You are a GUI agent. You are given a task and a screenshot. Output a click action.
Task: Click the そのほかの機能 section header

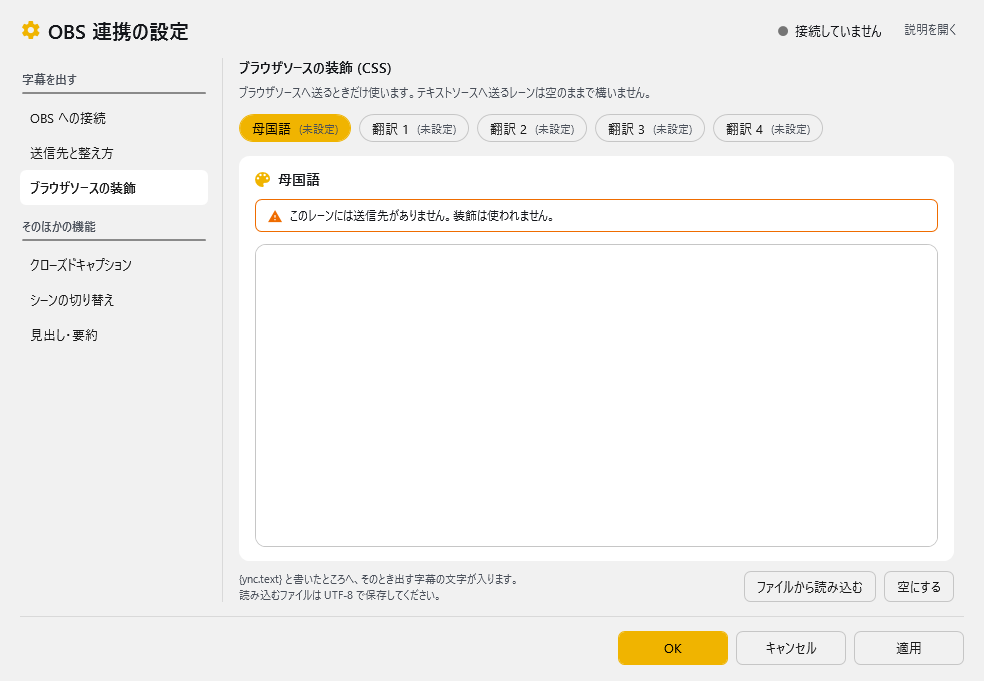(59, 227)
